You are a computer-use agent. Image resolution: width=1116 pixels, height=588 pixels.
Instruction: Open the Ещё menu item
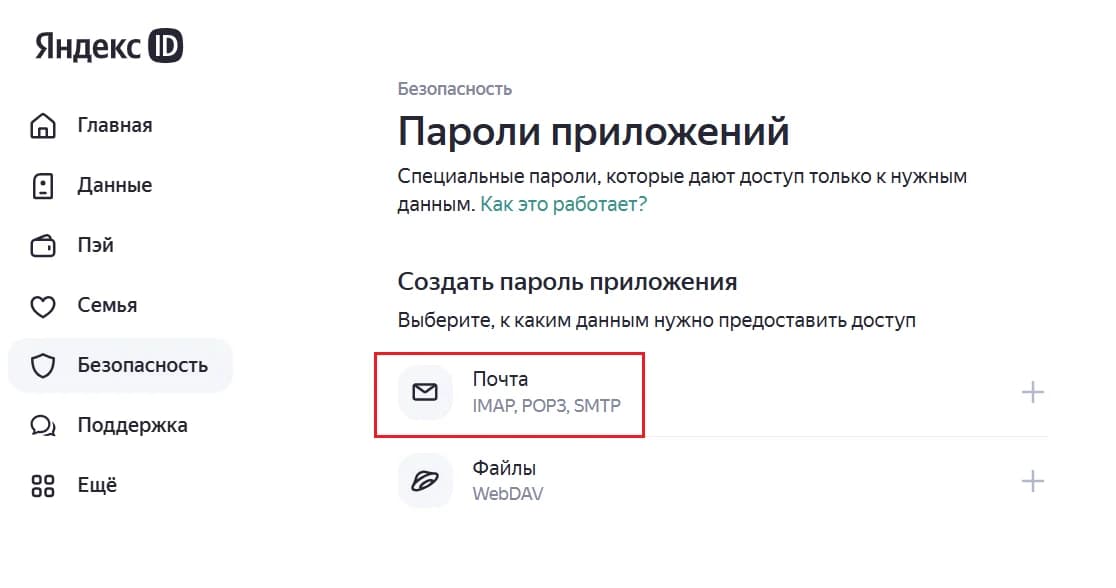(97, 485)
